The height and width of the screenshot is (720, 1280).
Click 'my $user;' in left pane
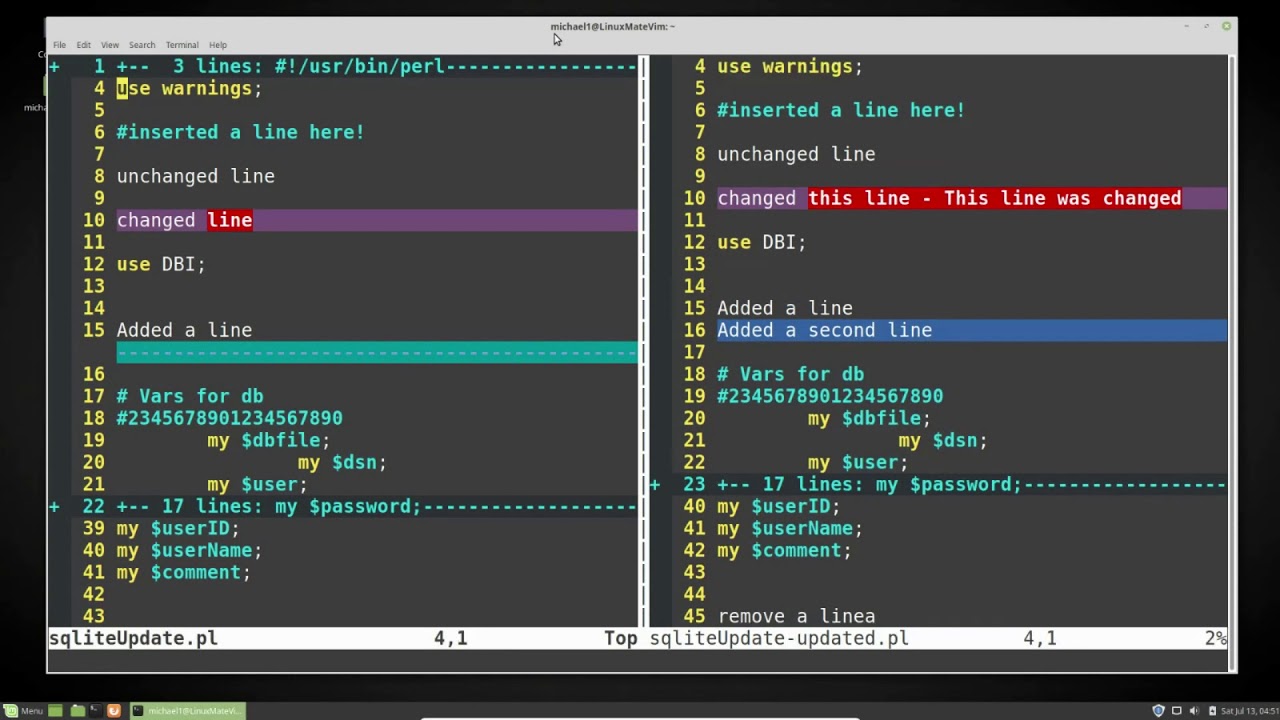pos(258,485)
